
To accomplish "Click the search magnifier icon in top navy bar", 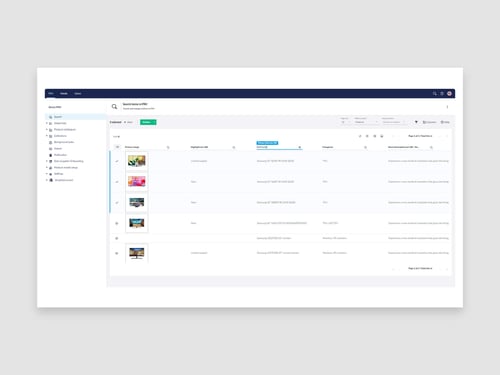I will click(x=435, y=94).
